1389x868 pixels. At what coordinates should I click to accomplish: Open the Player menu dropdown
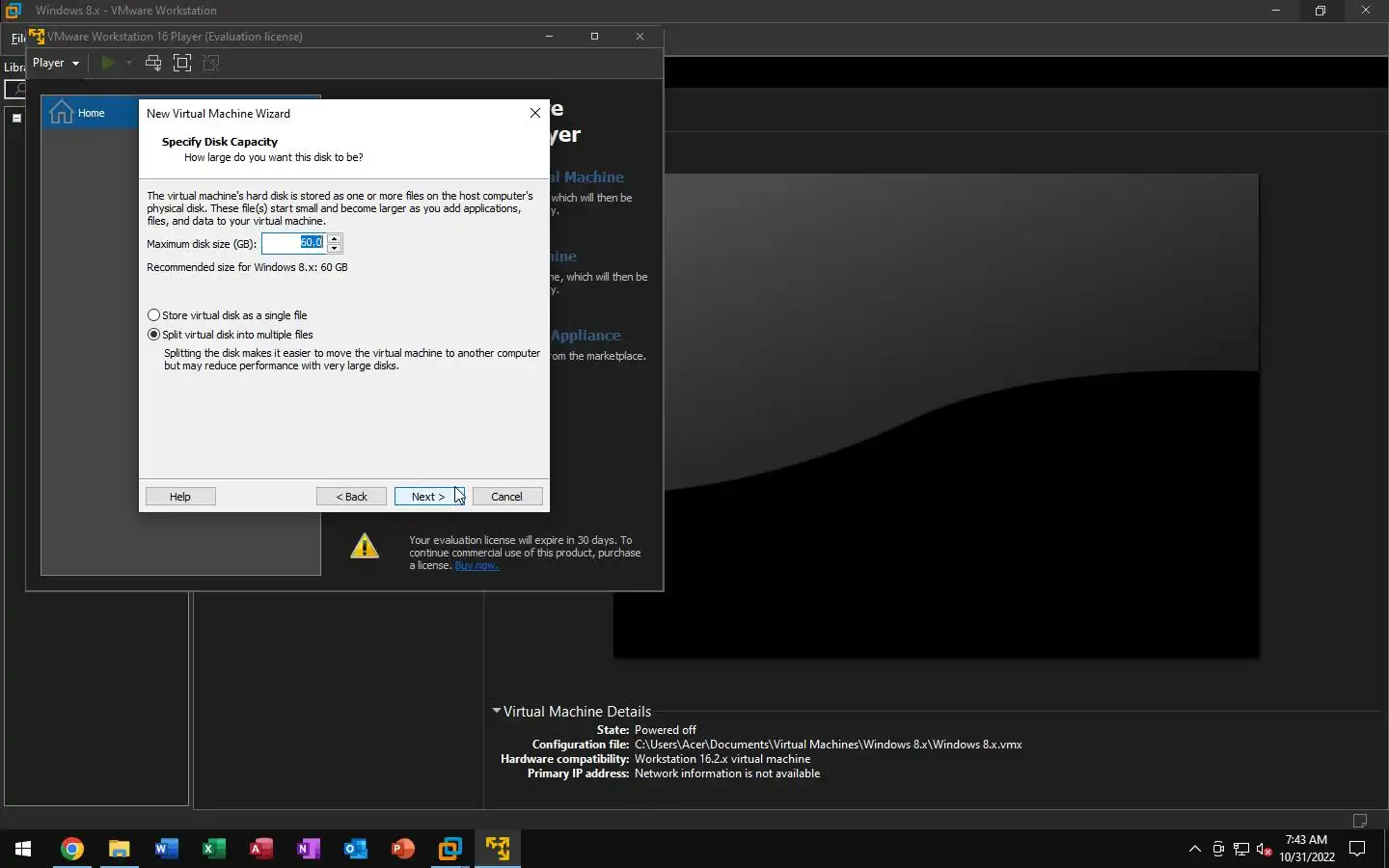(55, 63)
